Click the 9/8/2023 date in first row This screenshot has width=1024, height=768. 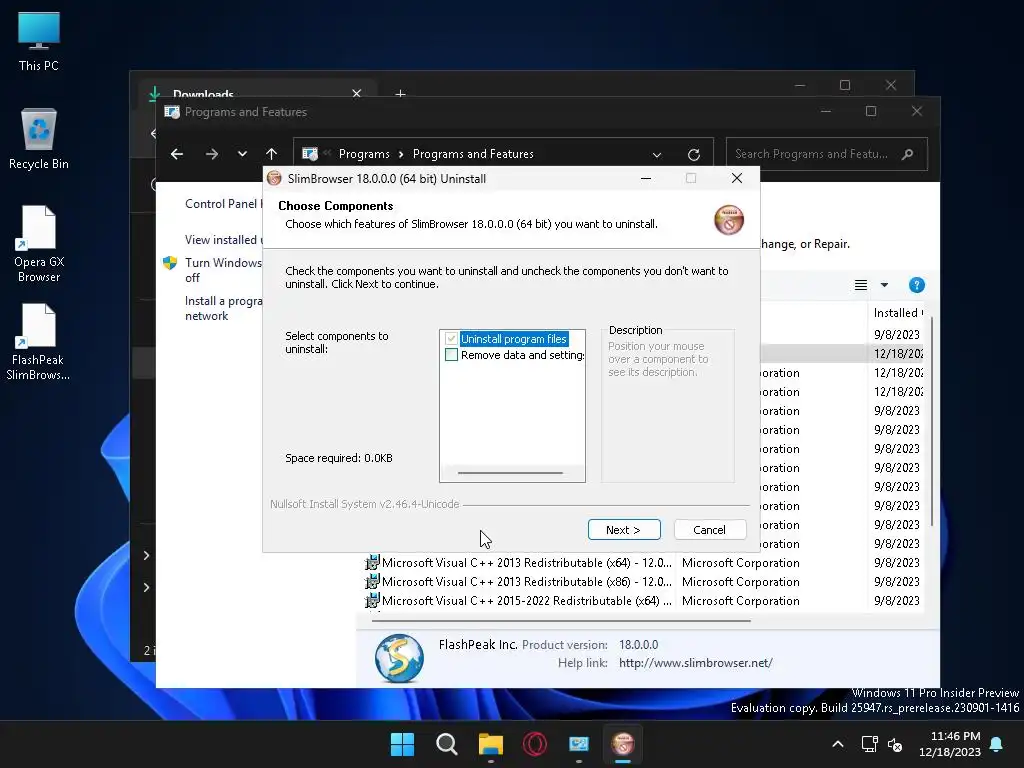[897, 334]
